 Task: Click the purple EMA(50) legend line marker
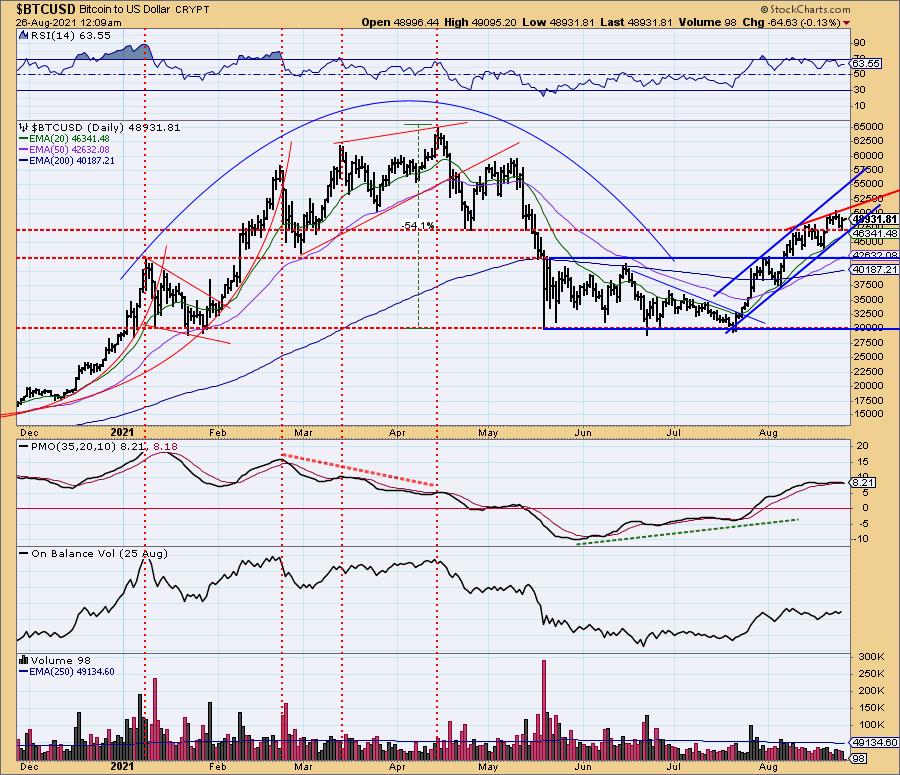point(24,150)
